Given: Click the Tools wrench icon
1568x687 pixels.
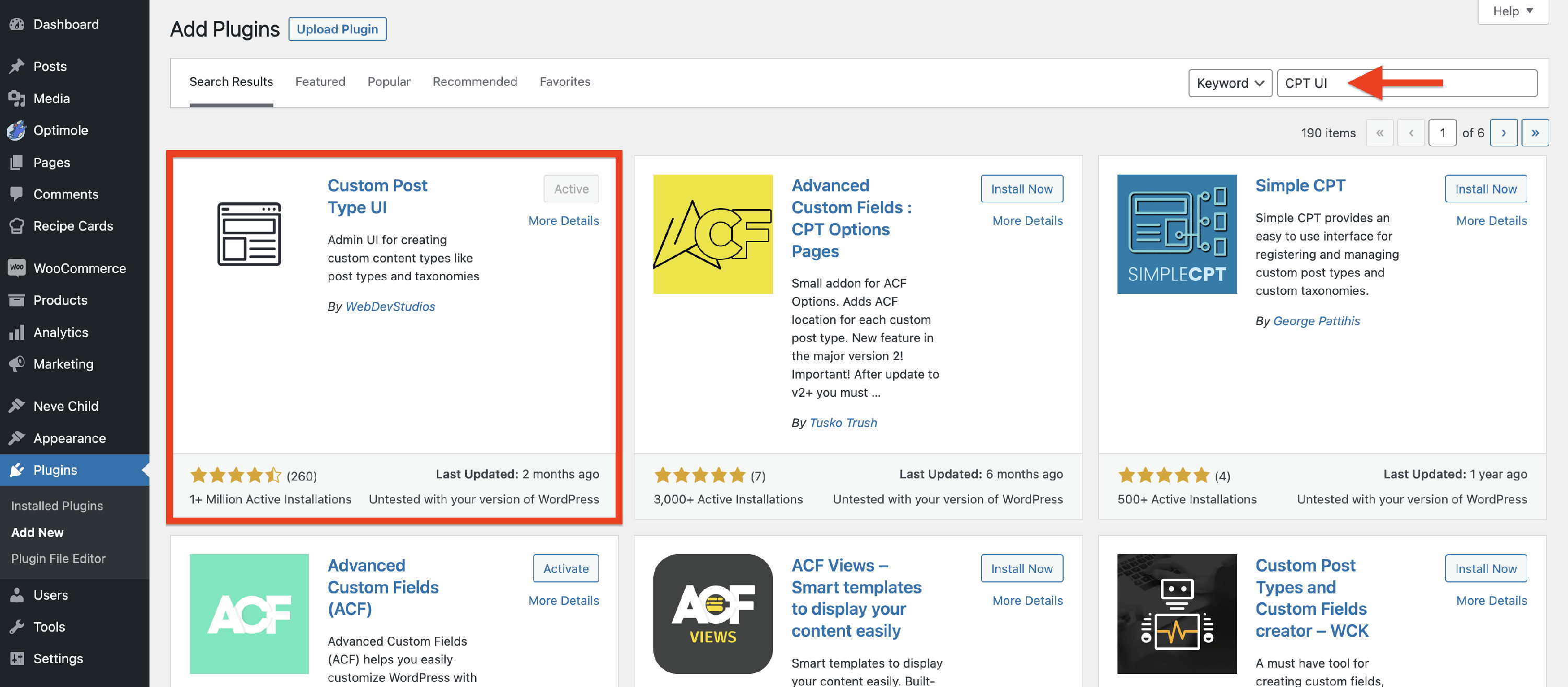Looking at the screenshot, I should [x=17, y=627].
